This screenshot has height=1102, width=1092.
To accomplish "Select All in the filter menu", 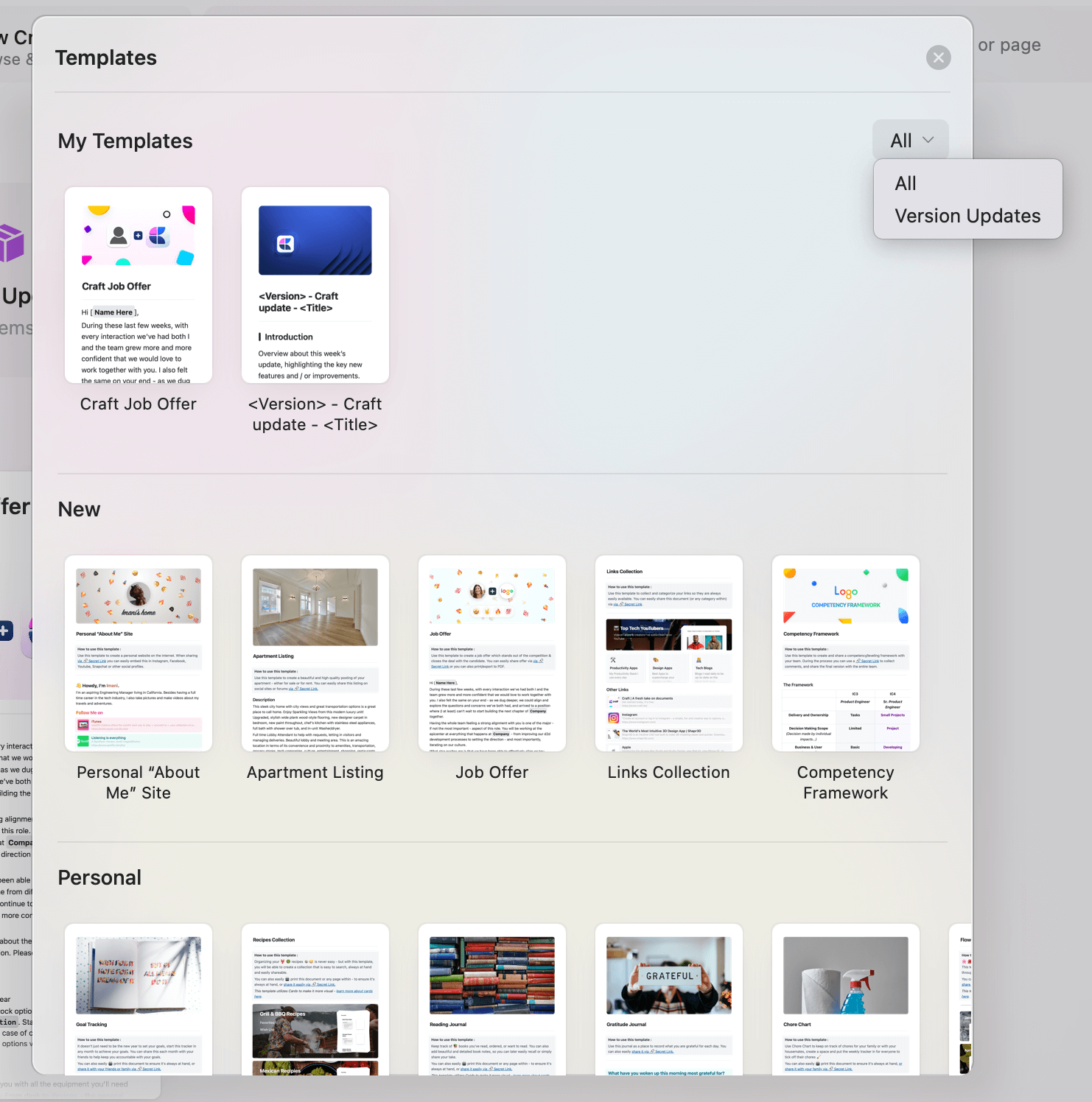I will (905, 183).
